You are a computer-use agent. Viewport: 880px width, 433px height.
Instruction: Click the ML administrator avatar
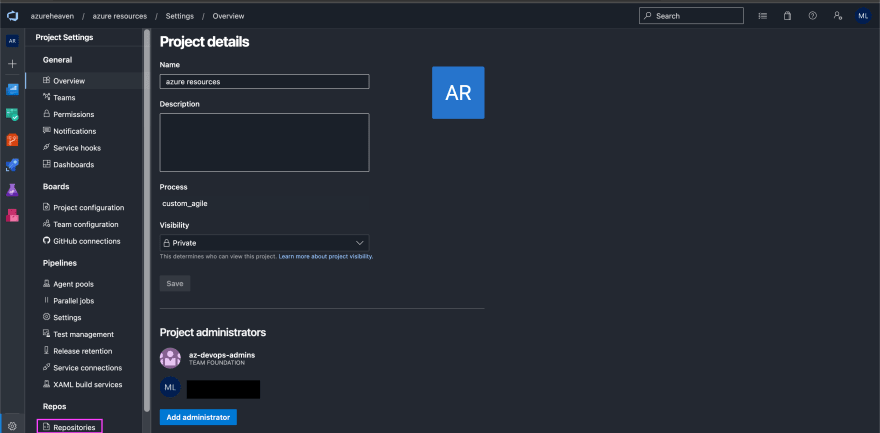click(170, 387)
